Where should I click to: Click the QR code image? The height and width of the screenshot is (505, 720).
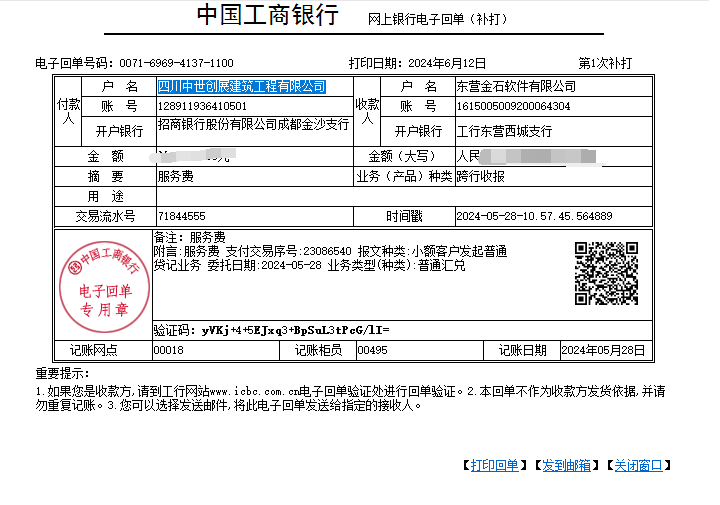pos(606,273)
